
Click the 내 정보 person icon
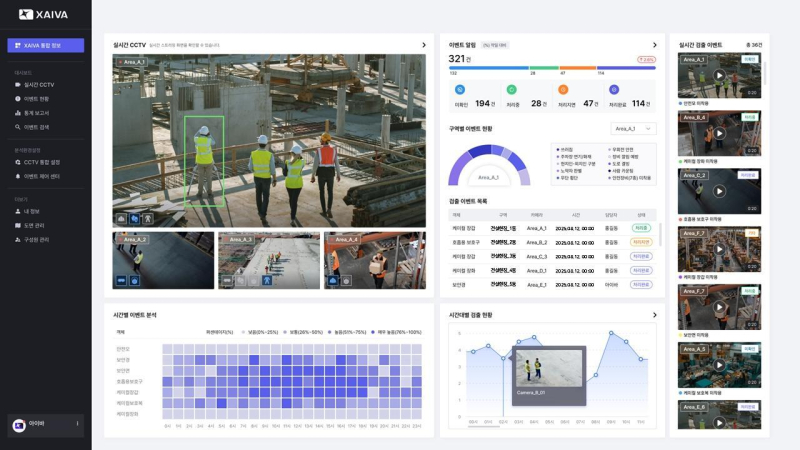pyautogui.click(x=18, y=211)
